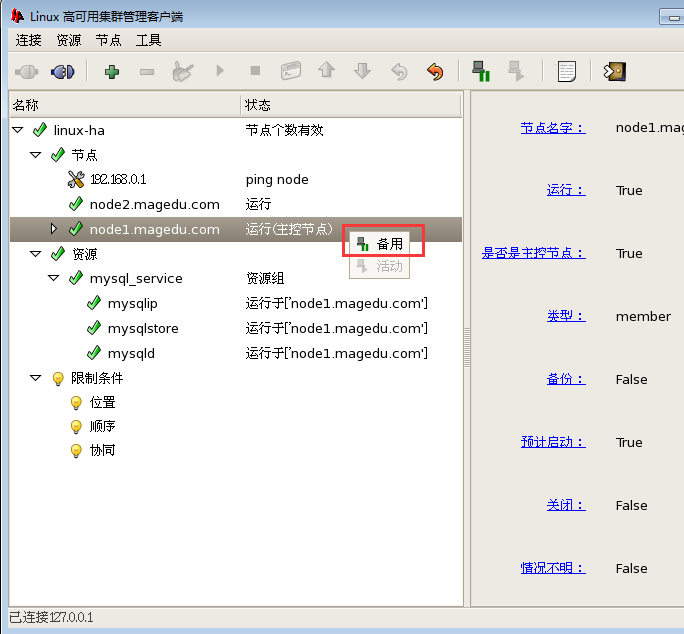Open the 工具 menu
The height and width of the screenshot is (634, 684).
coord(148,40)
